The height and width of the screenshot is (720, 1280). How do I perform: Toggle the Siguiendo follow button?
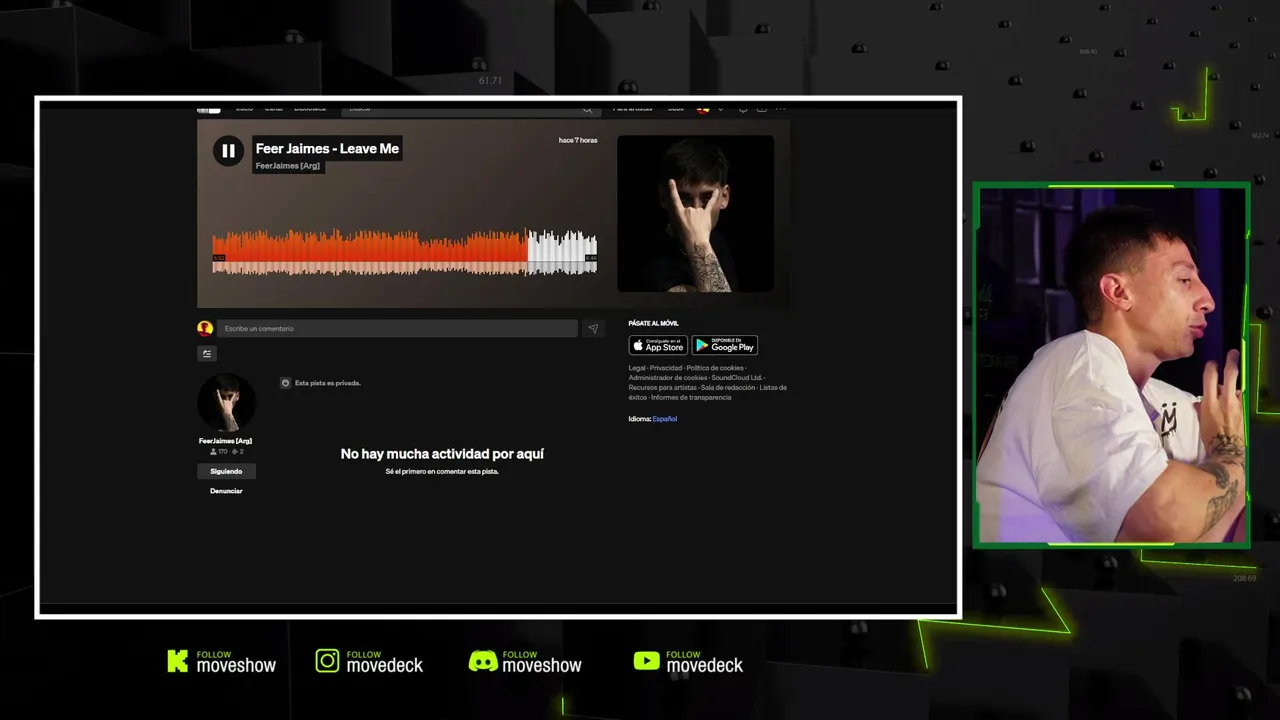226,471
